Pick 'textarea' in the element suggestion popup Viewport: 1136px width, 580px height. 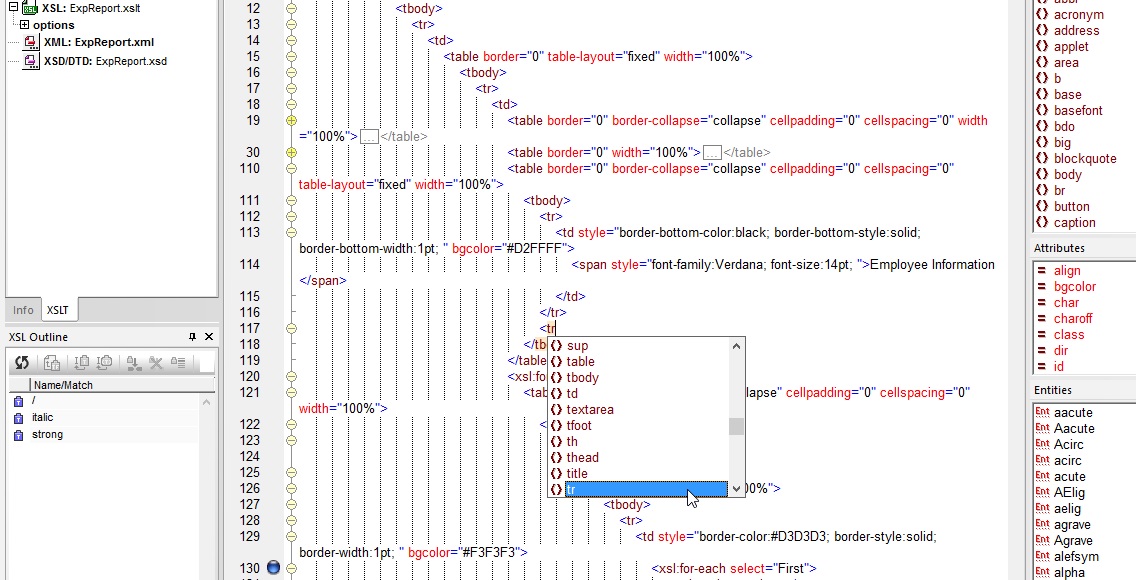coord(589,410)
